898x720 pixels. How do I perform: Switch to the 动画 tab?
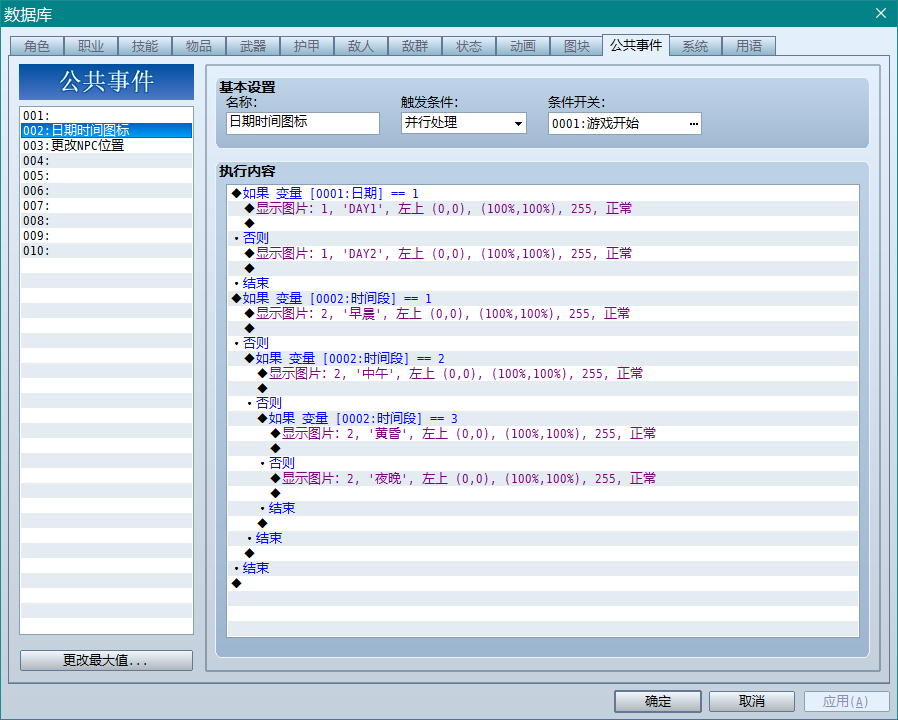coord(522,46)
